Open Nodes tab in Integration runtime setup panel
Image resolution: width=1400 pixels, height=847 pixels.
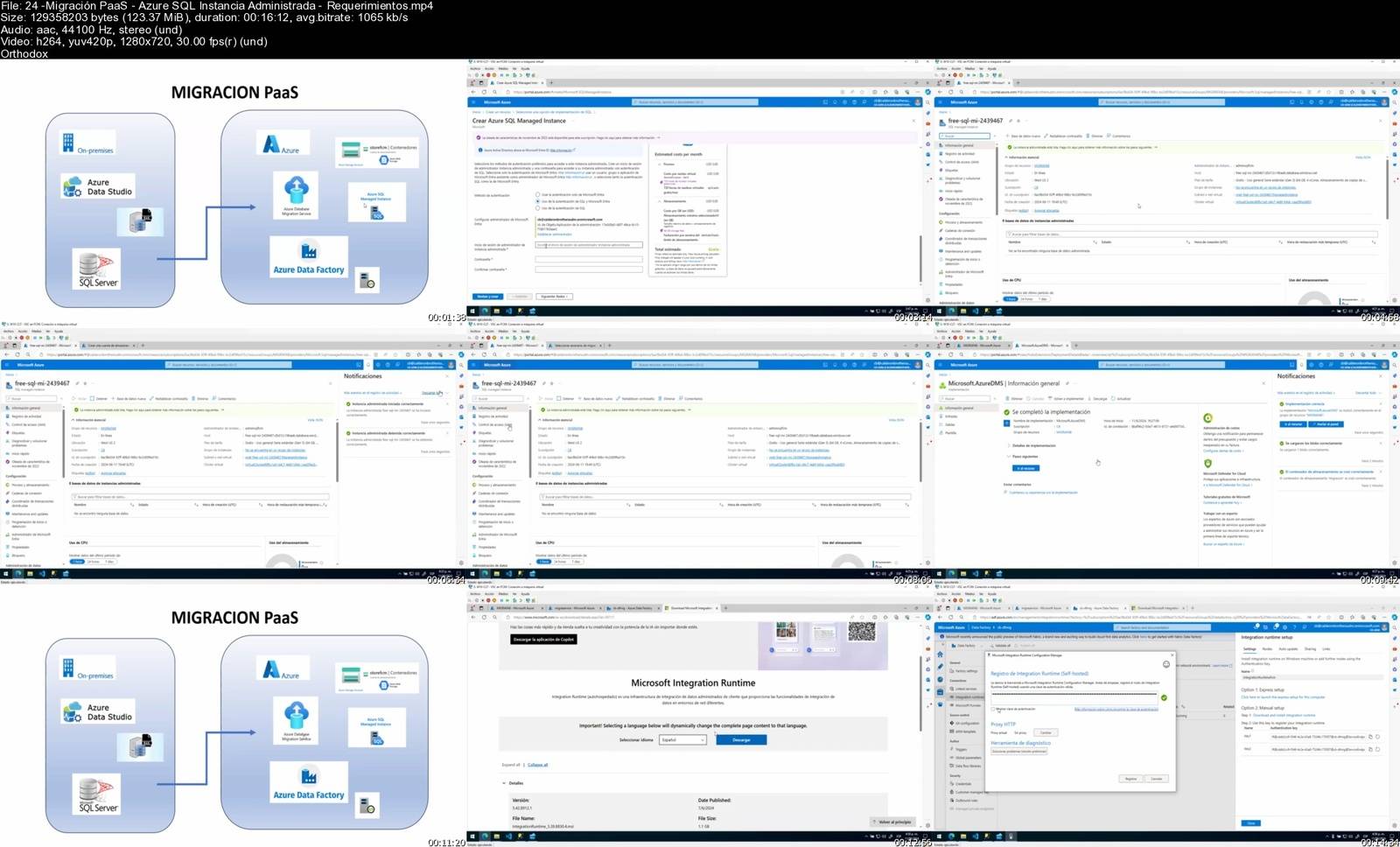[1267, 648]
